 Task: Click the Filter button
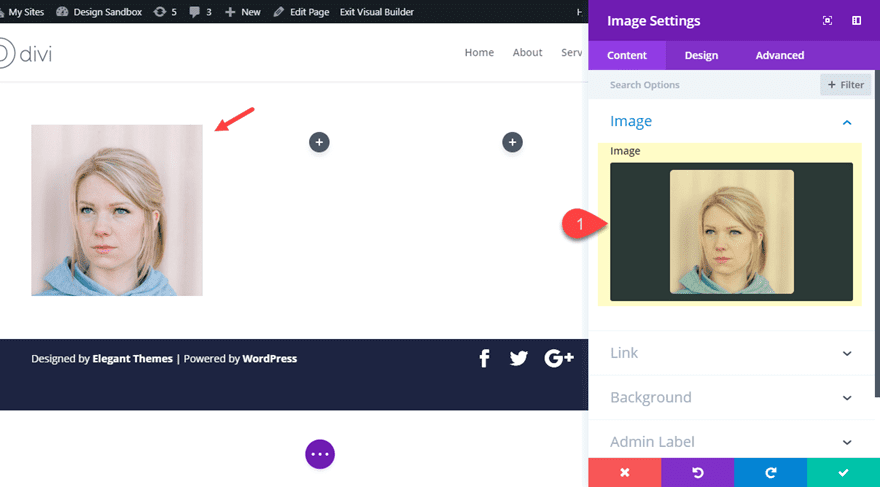pyautogui.click(x=846, y=85)
